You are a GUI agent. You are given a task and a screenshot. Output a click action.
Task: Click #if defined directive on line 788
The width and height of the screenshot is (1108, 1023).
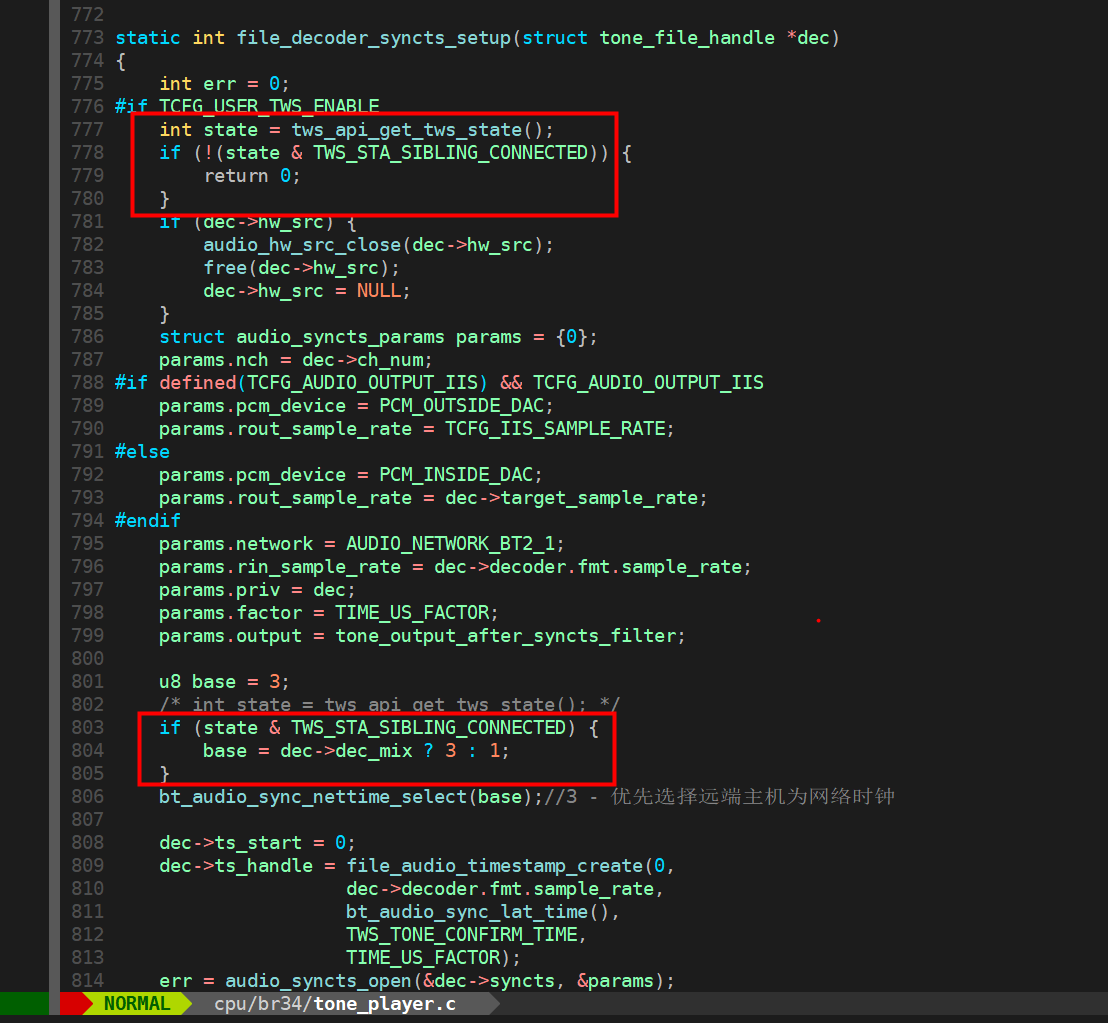175,383
